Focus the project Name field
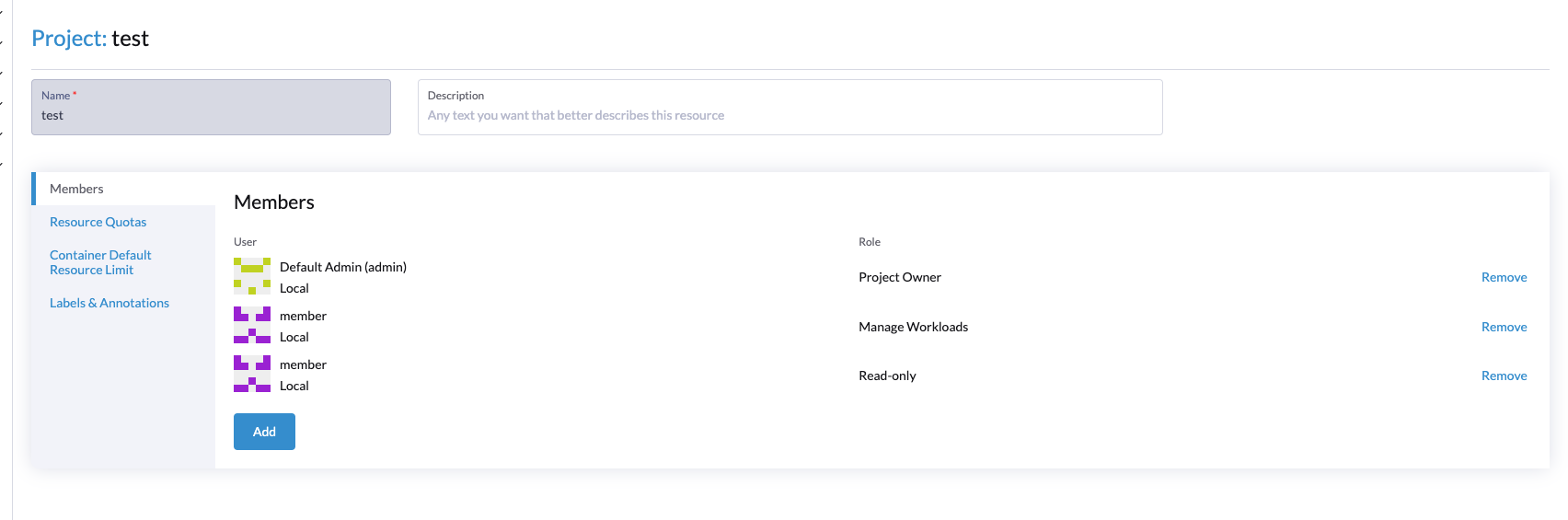The image size is (1568, 520). point(211,107)
